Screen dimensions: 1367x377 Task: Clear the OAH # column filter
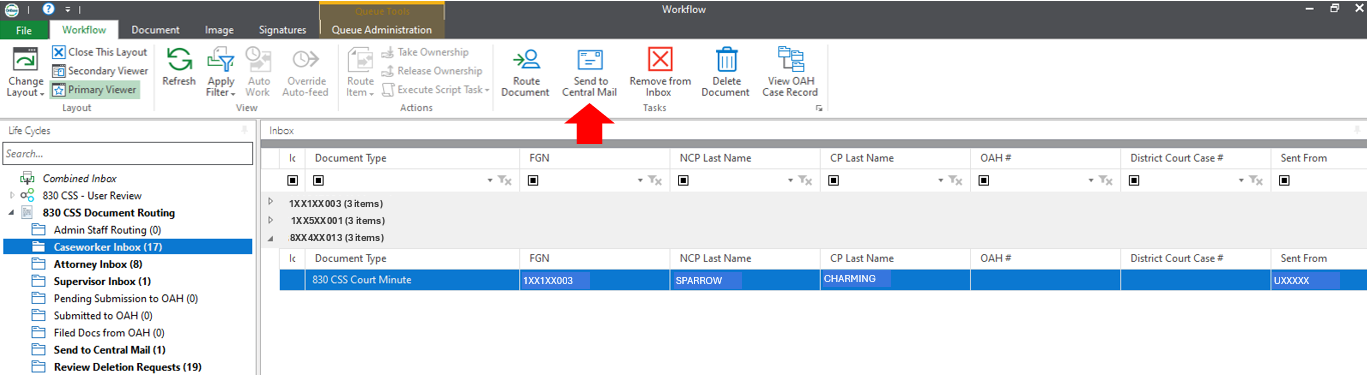pyautogui.click(x=1105, y=181)
